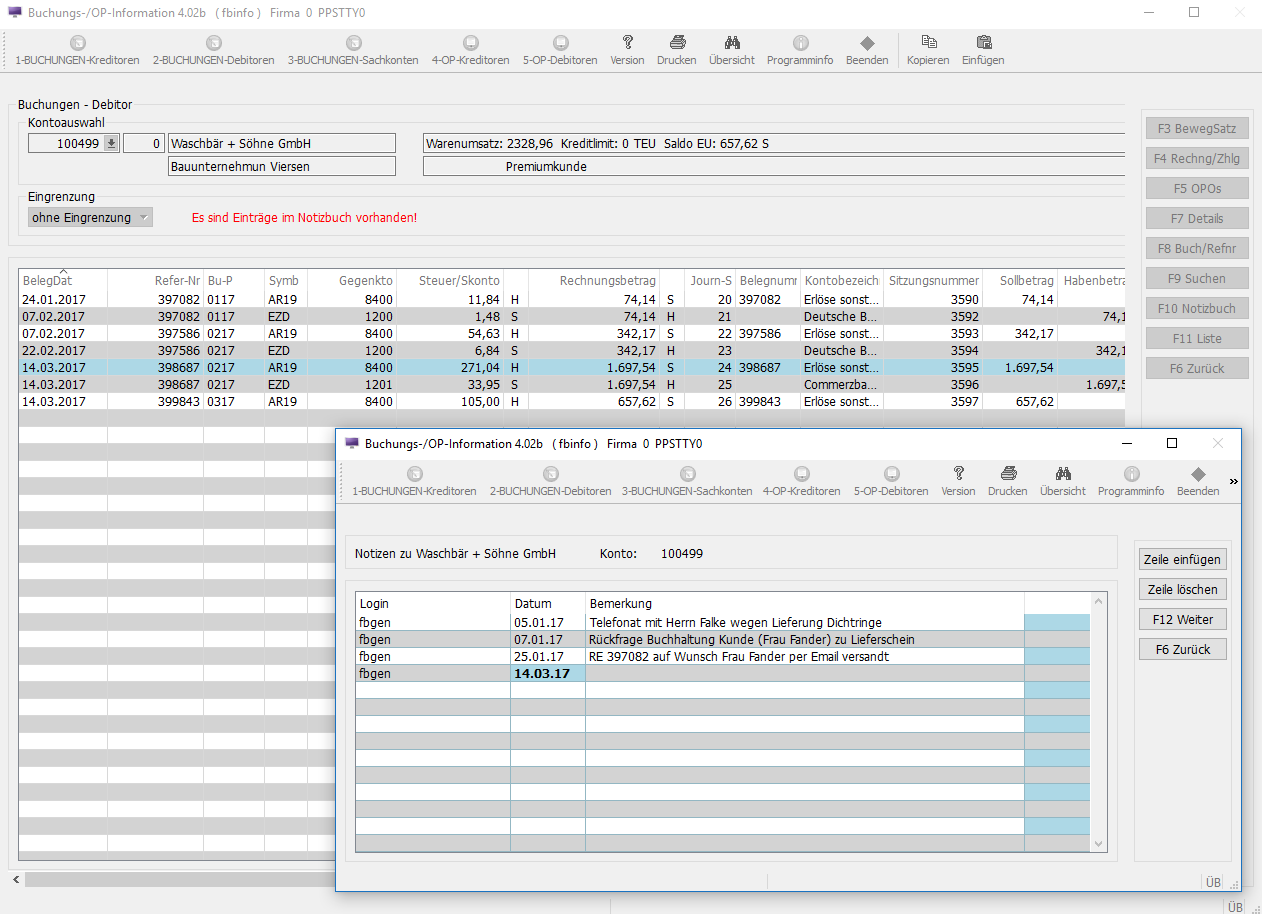Screen dimensions: 1262x914
Task: Expand the 'ohne Eingrenzung' dropdown
Action: pos(143,217)
